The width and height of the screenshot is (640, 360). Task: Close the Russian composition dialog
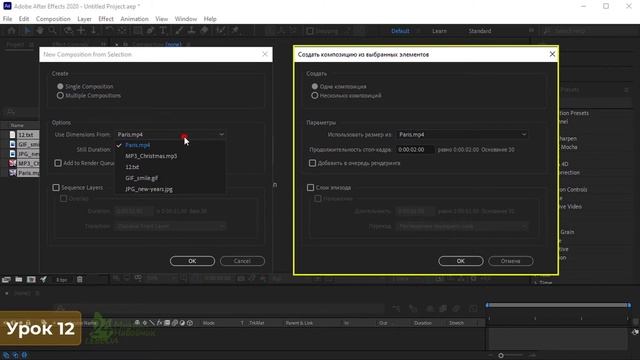pyautogui.click(x=552, y=54)
